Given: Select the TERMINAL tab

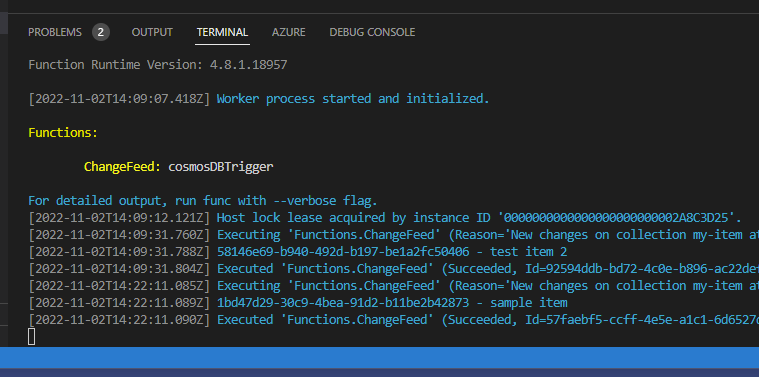Looking at the screenshot, I should click(222, 32).
